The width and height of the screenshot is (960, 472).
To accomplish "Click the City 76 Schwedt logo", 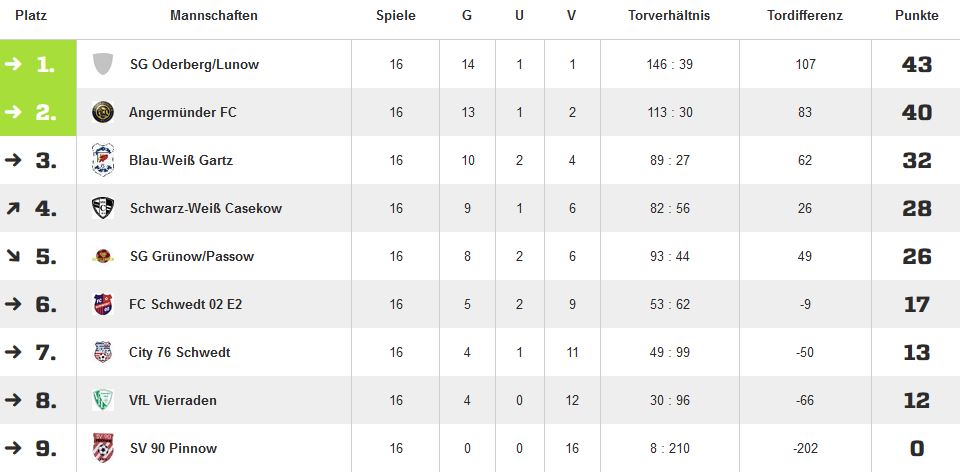I will [103, 352].
